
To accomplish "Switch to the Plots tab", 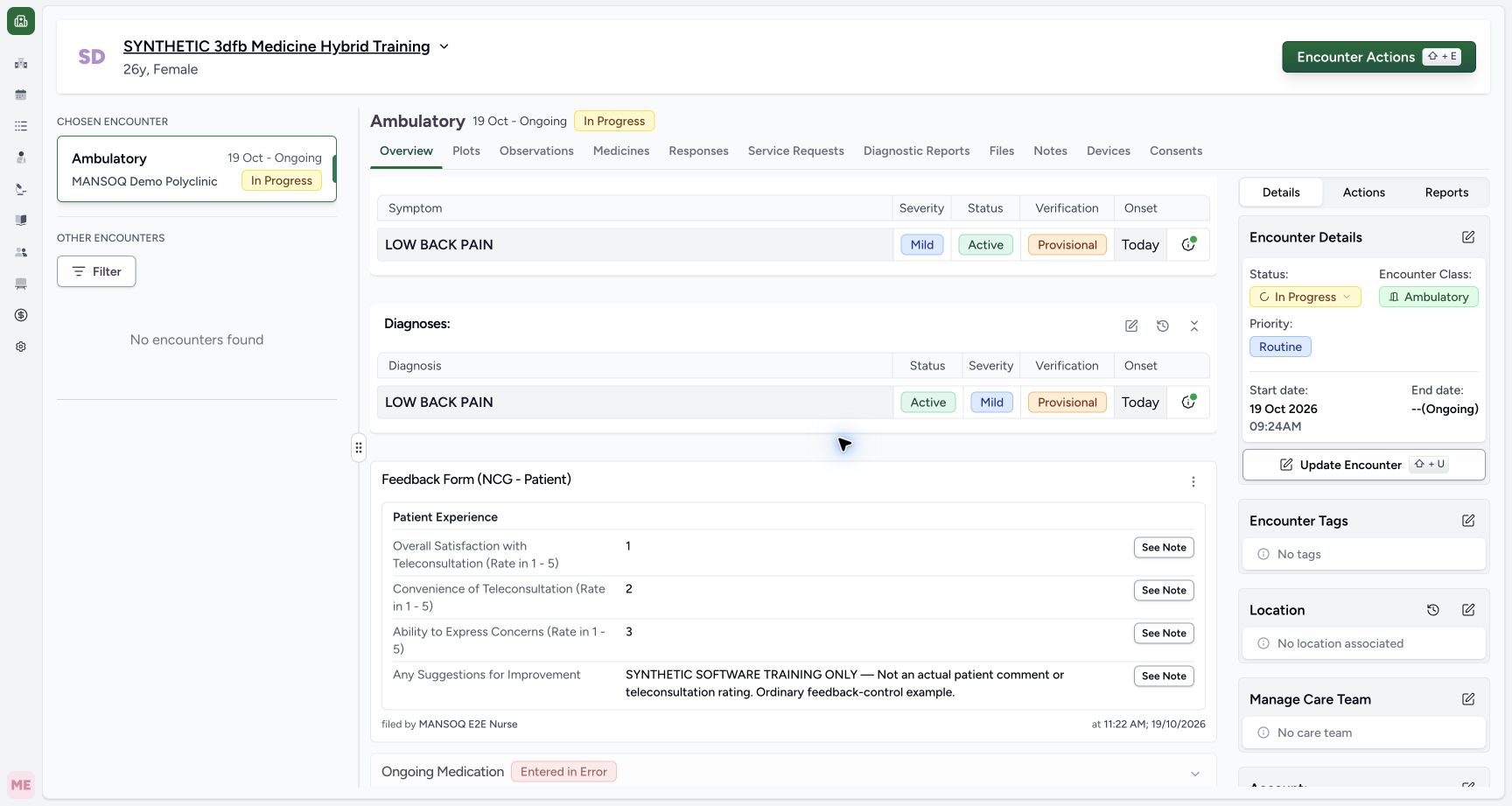I will tap(466, 151).
